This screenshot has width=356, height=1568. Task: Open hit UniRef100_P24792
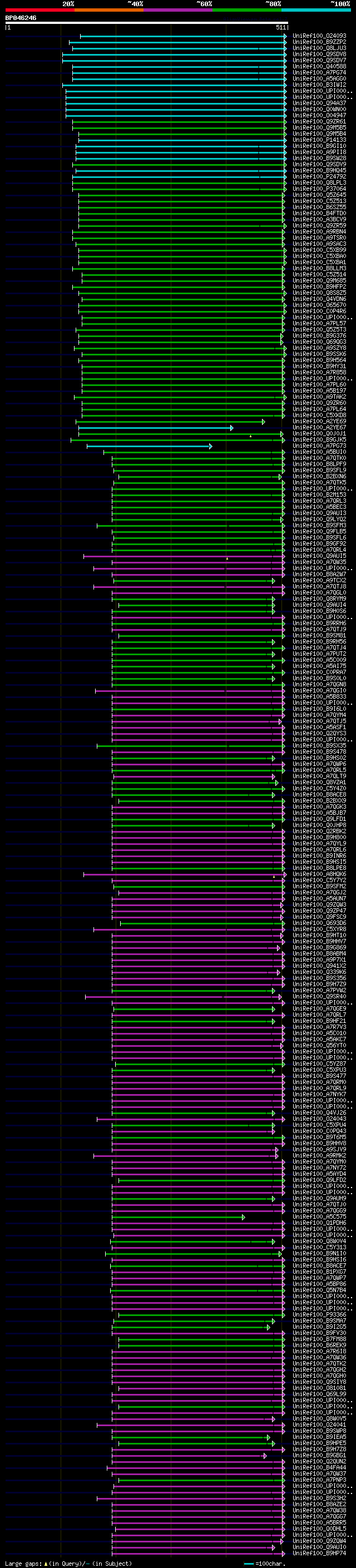tap(319, 176)
